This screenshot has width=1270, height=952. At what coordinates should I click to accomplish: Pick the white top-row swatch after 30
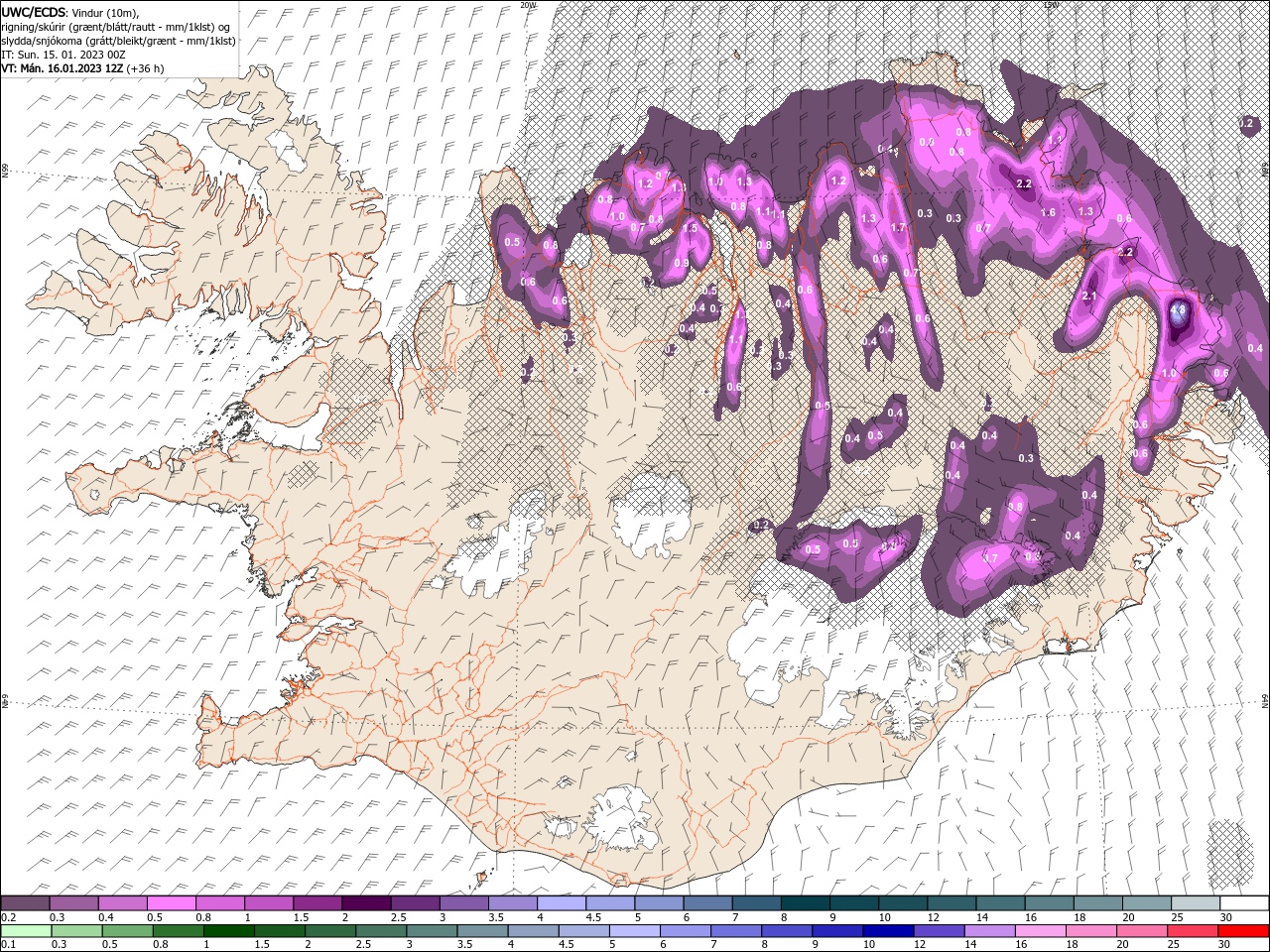point(1245,902)
